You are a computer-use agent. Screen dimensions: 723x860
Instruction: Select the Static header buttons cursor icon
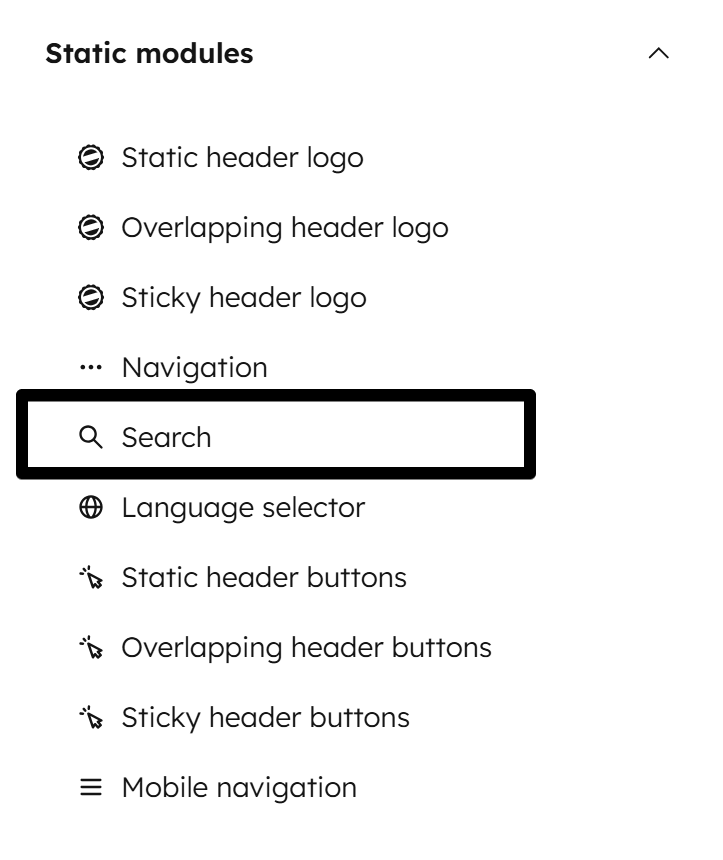pos(93,577)
